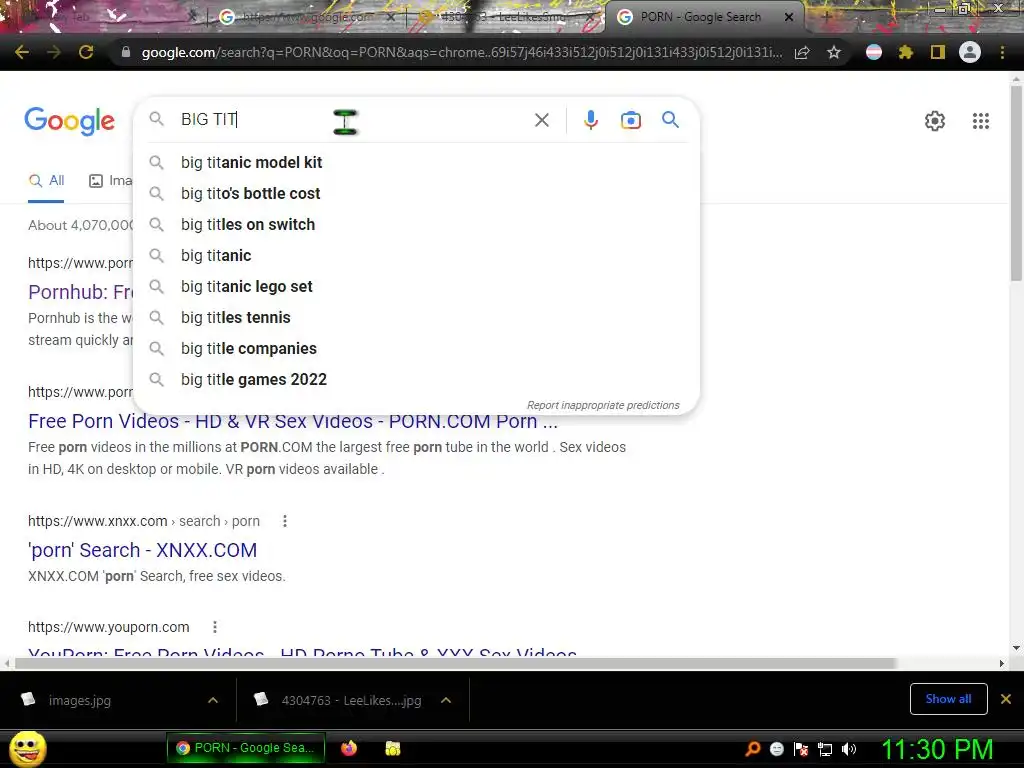
Task: Close the downloads bar
Action: 1006,699
